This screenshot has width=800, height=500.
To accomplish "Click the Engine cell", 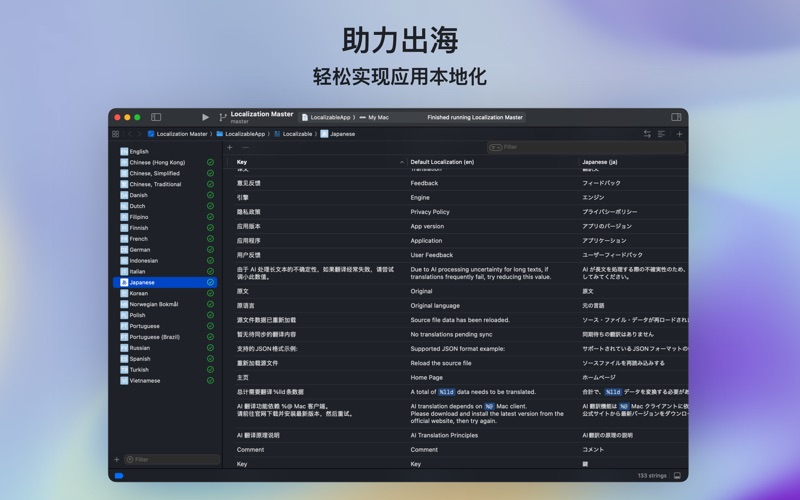I will click(420, 197).
